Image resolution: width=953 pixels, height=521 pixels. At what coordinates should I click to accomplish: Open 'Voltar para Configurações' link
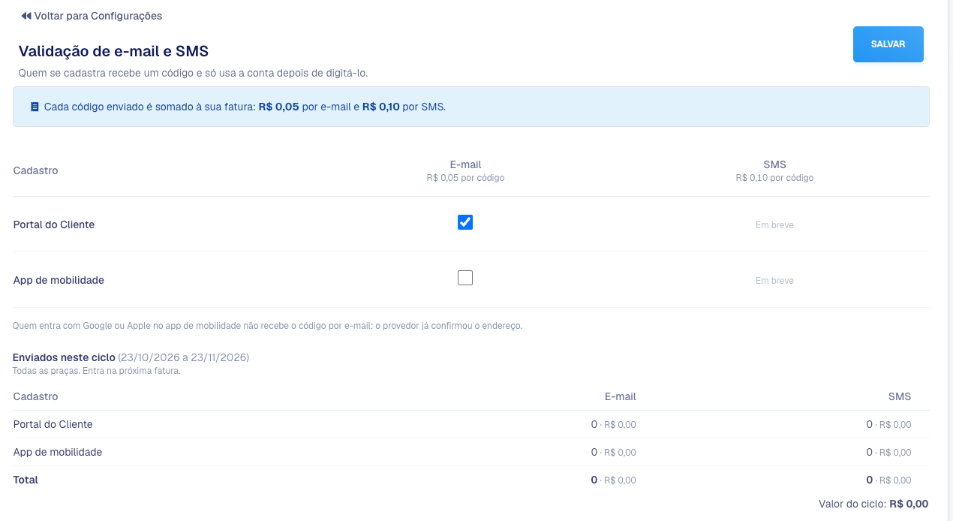pos(92,16)
